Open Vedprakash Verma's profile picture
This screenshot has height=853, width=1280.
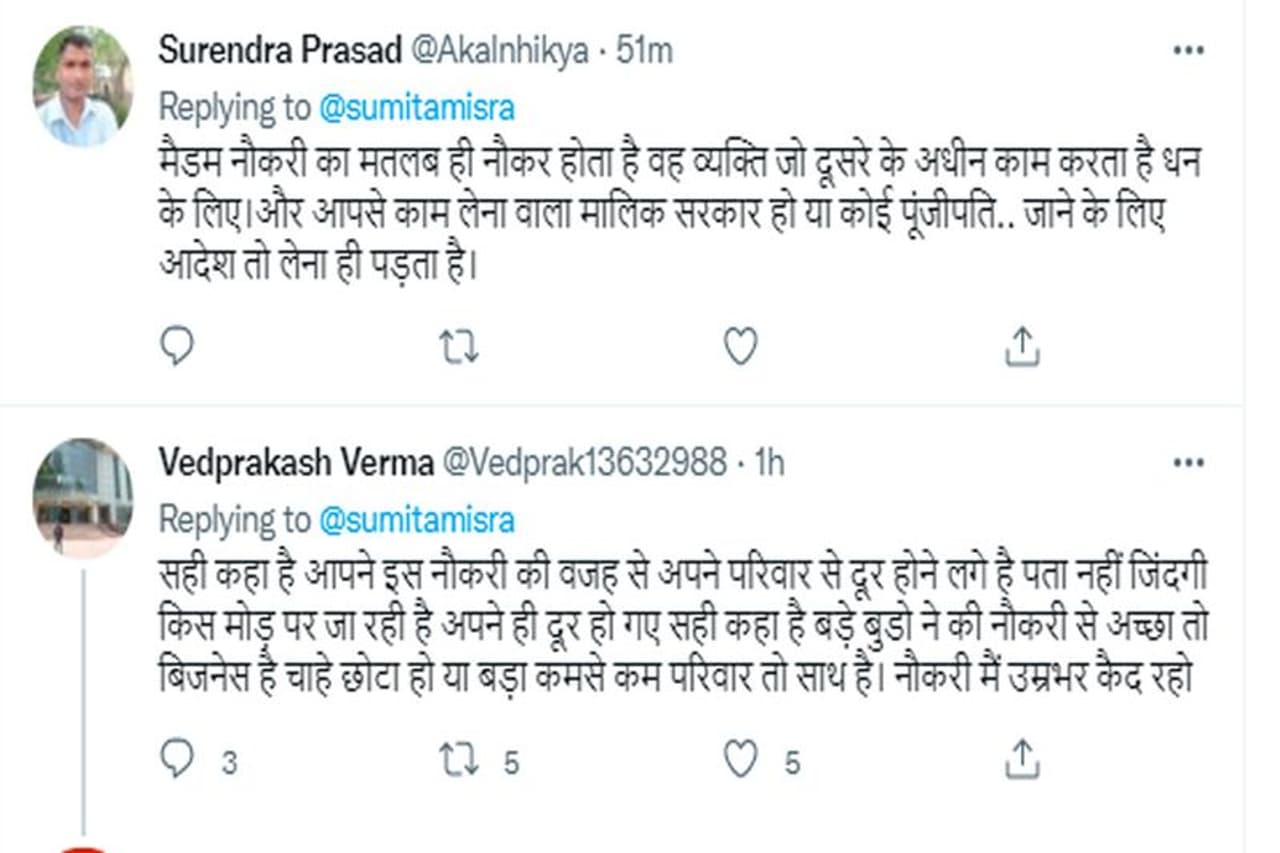click(x=82, y=497)
